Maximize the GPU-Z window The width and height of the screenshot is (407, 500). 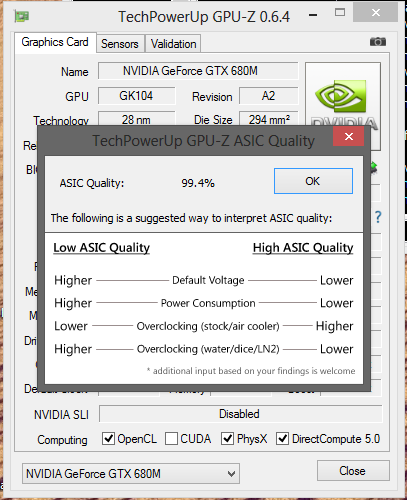point(340,13)
